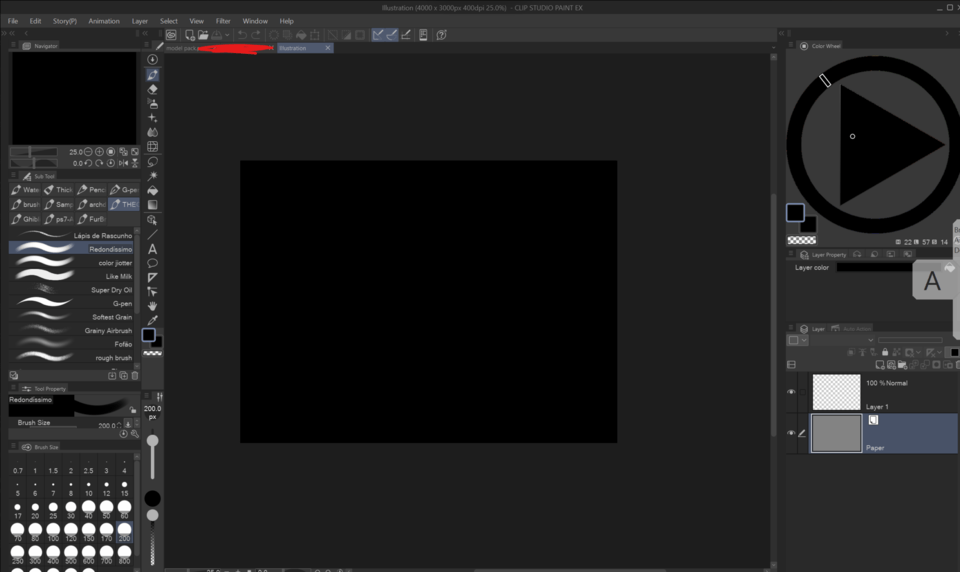960x572 pixels.
Task: Pick the Eyedropper tool
Action: point(152,320)
